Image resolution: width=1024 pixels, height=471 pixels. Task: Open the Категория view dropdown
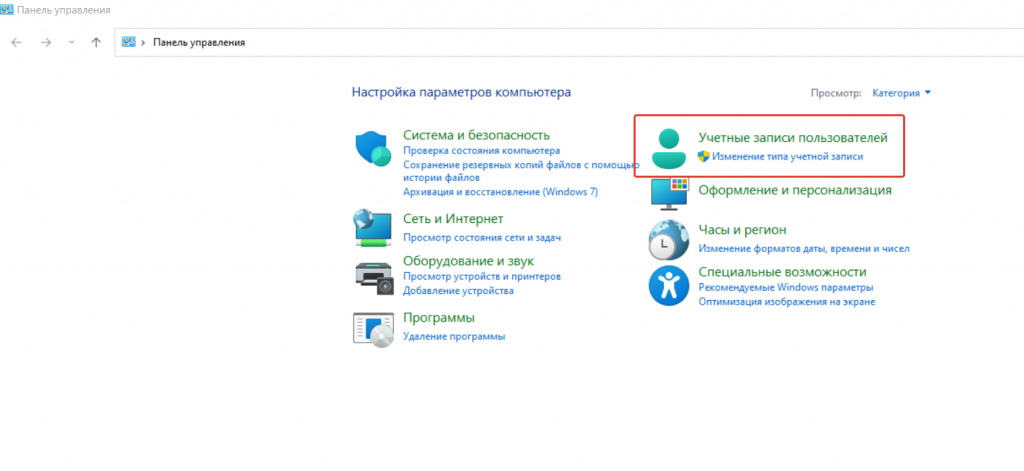901,93
